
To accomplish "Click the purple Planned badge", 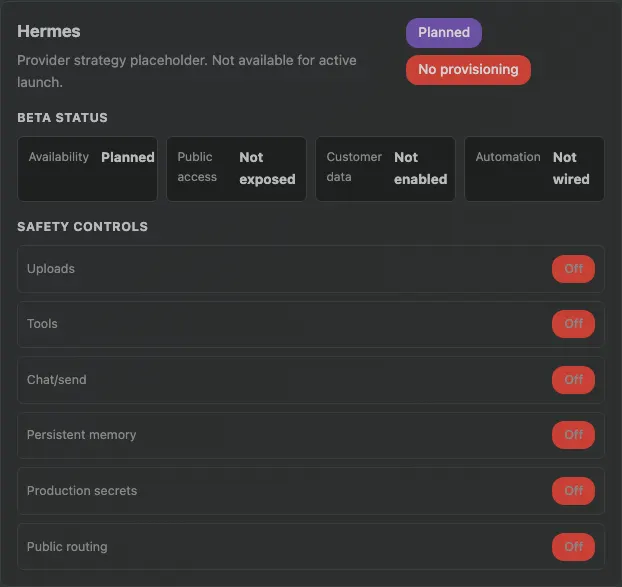I will pyautogui.click(x=444, y=33).
